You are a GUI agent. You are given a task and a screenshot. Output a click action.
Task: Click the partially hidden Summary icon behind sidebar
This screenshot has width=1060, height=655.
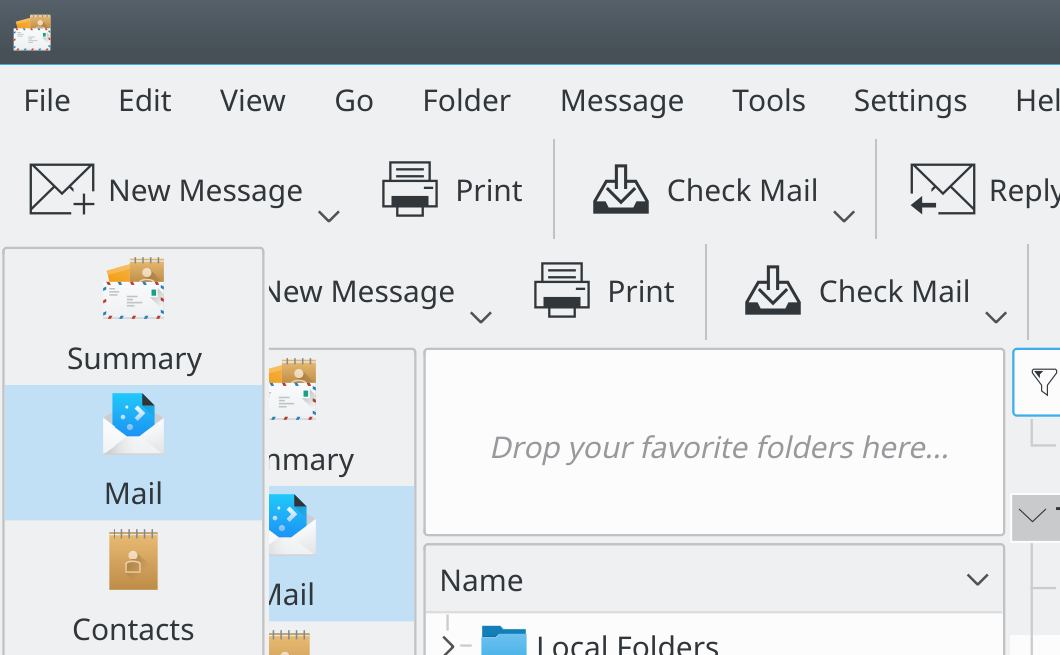(293, 389)
